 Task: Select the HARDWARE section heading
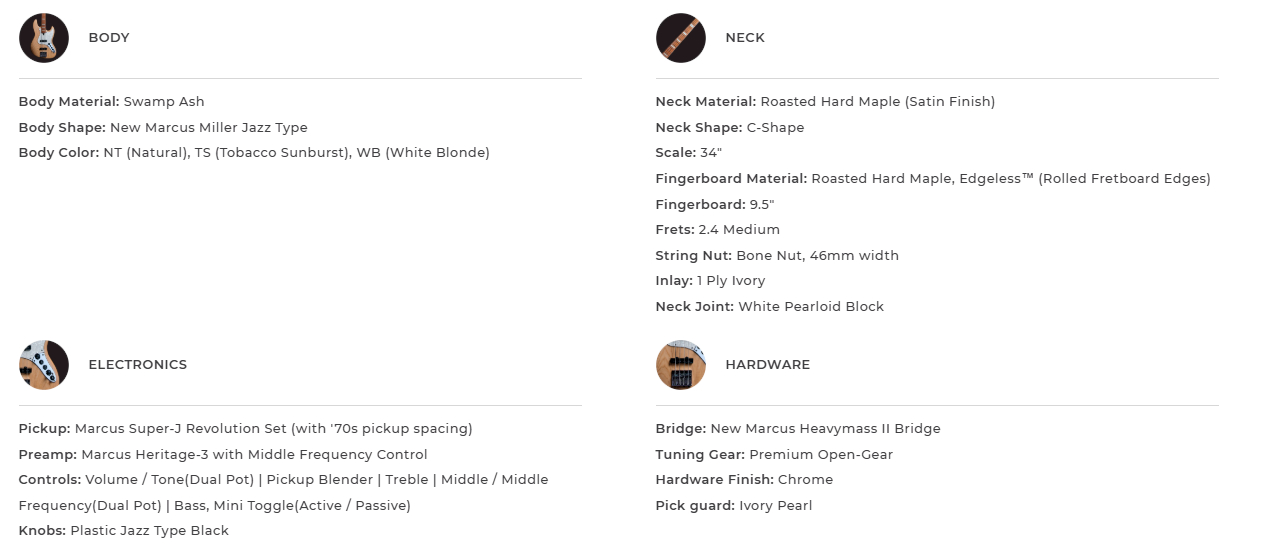coord(768,365)
